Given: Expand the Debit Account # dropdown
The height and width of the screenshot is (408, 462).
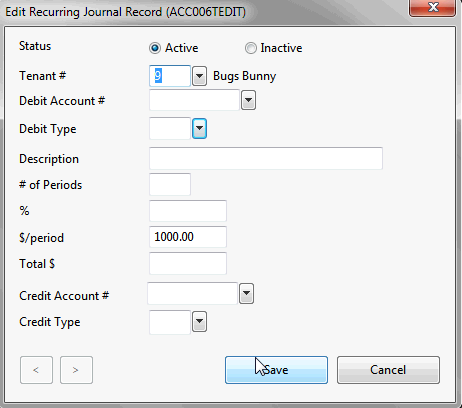Looking at the screenshot, I should coord(248,100).
